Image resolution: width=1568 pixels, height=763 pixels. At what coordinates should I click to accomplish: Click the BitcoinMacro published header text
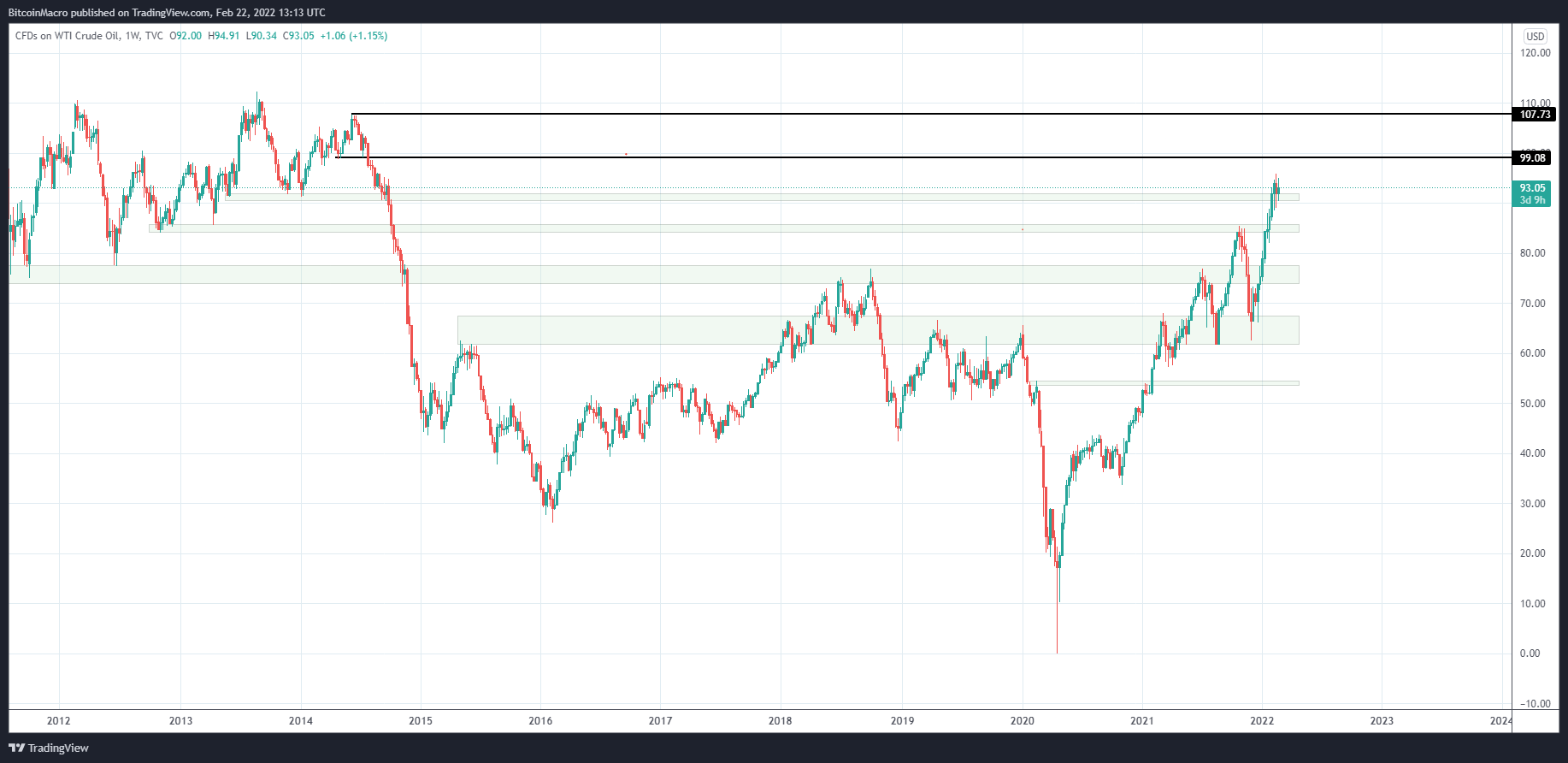tap(167, 13)
